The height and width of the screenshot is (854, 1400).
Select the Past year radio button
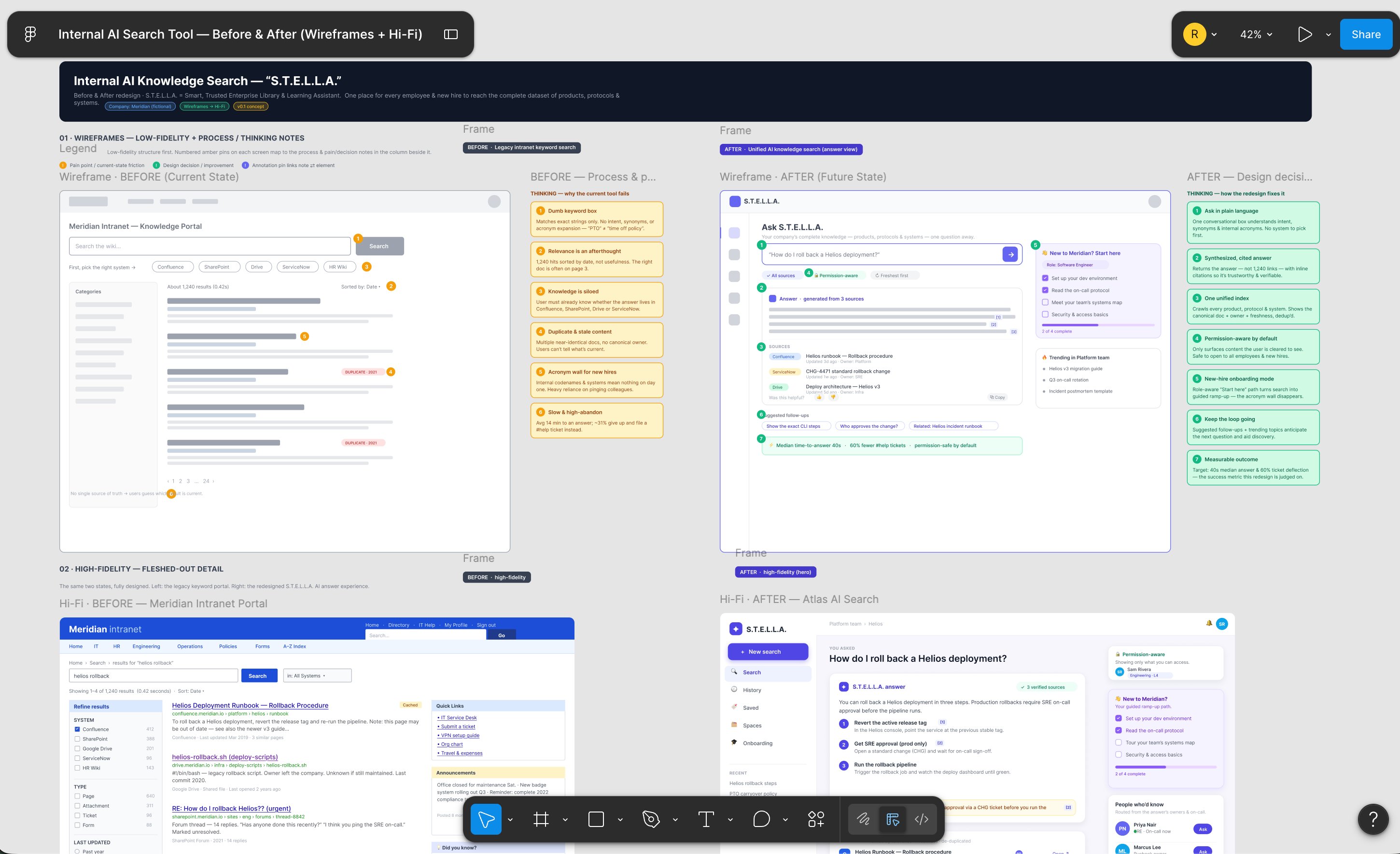point(77,851)
